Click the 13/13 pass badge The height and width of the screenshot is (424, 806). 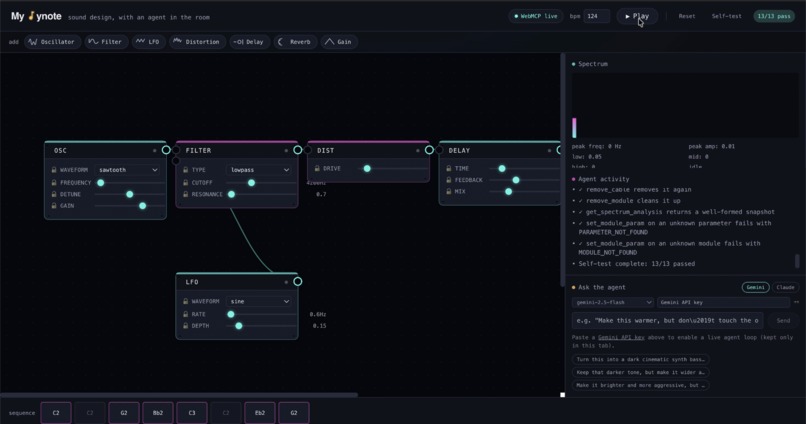click(774, 16)
